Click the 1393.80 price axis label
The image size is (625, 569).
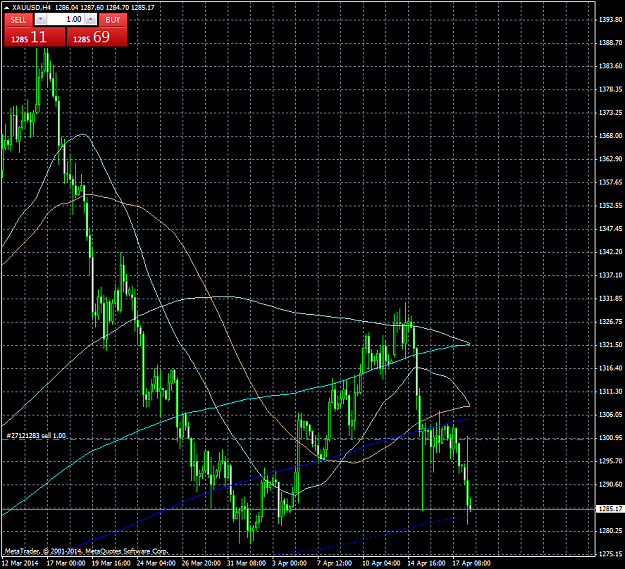[x=611, y=19]
